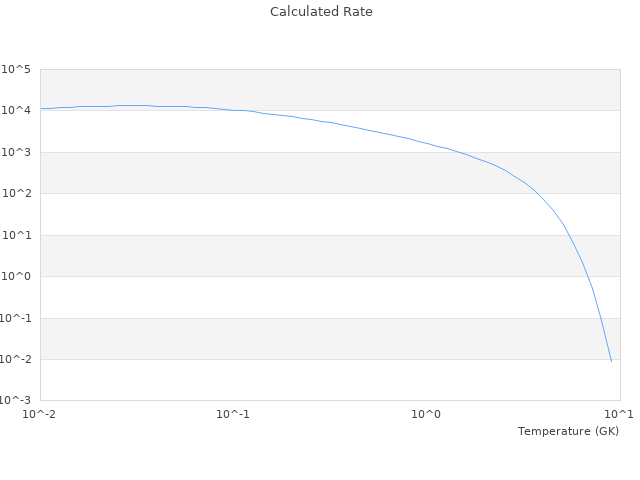The image size is (640, 480).
Task: Click the "Temperature (GK)" axis title
Action: click(x=568, y=431)
